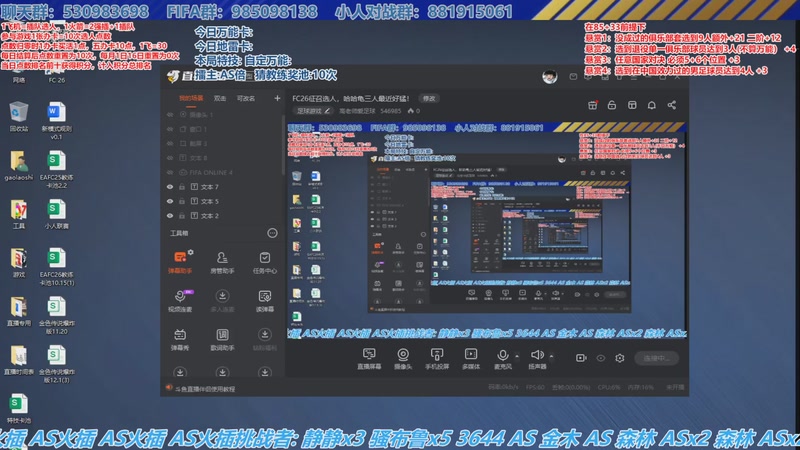Image resolution: width=800 pixels, height=450 pixels.
Task: Open the 直播时间表 folder on desktop
Action: 18,360
